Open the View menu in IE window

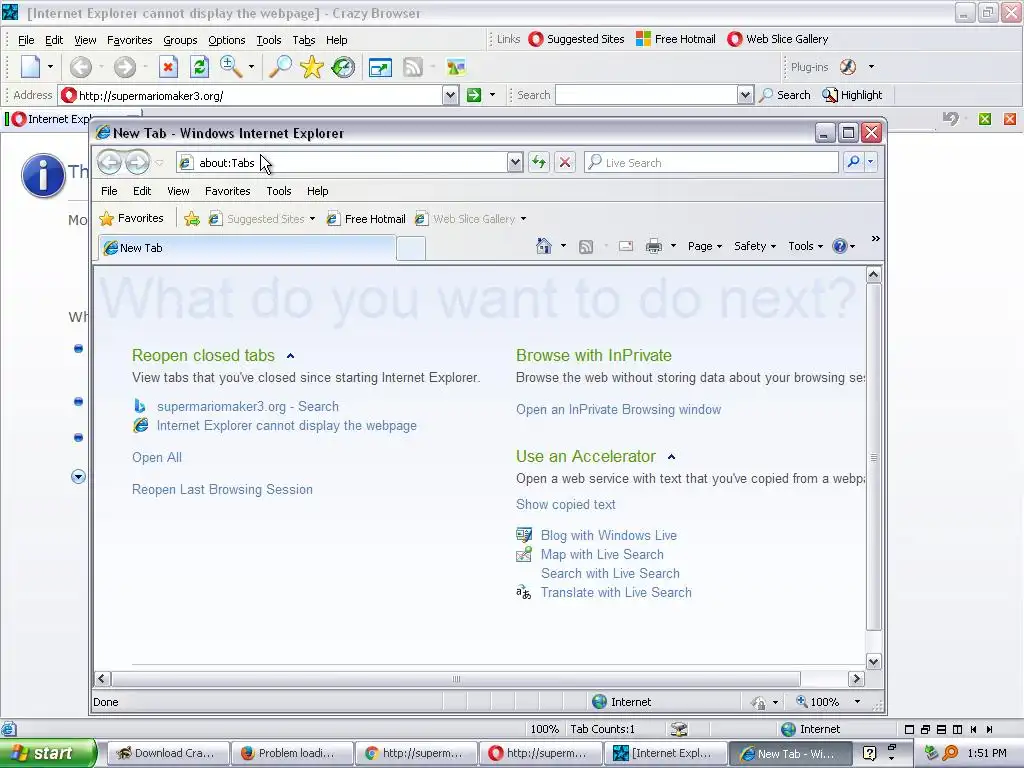[x=178, y=191]
